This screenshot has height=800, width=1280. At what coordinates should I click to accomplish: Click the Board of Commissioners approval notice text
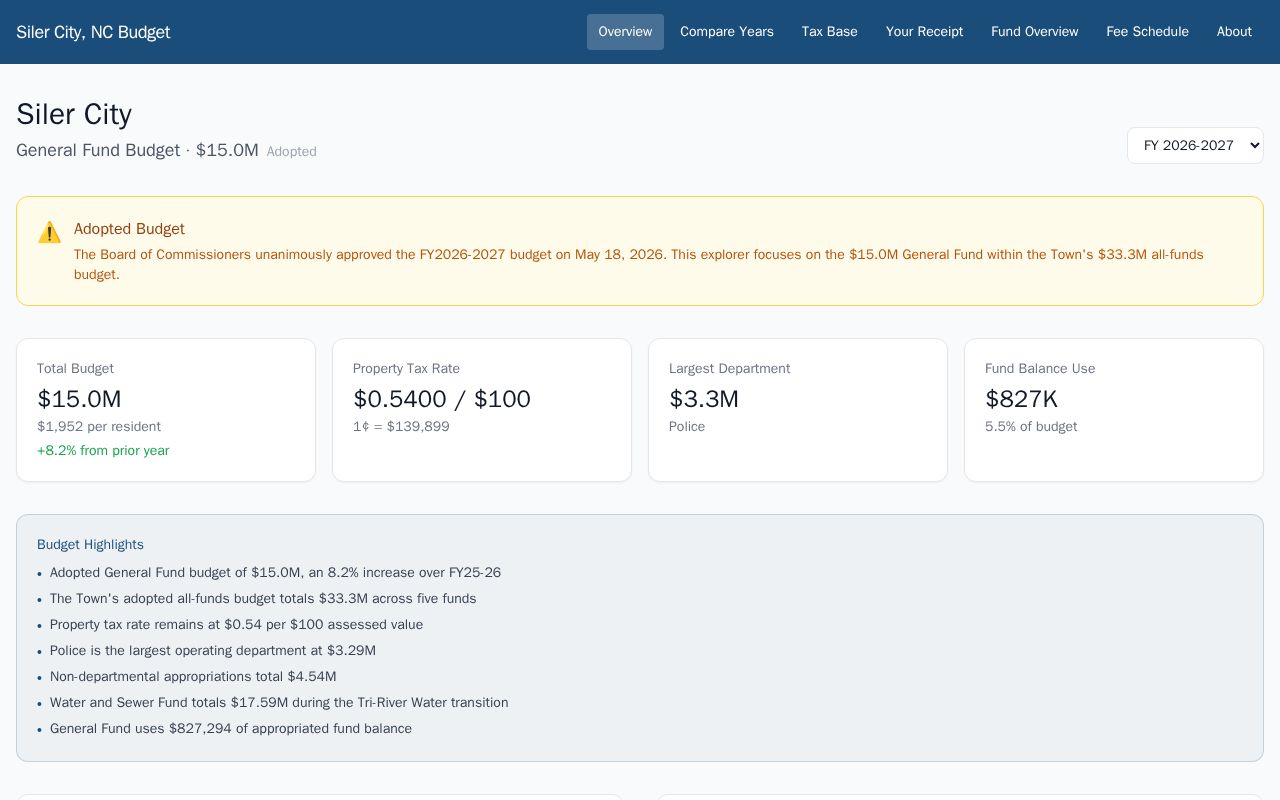639,265
